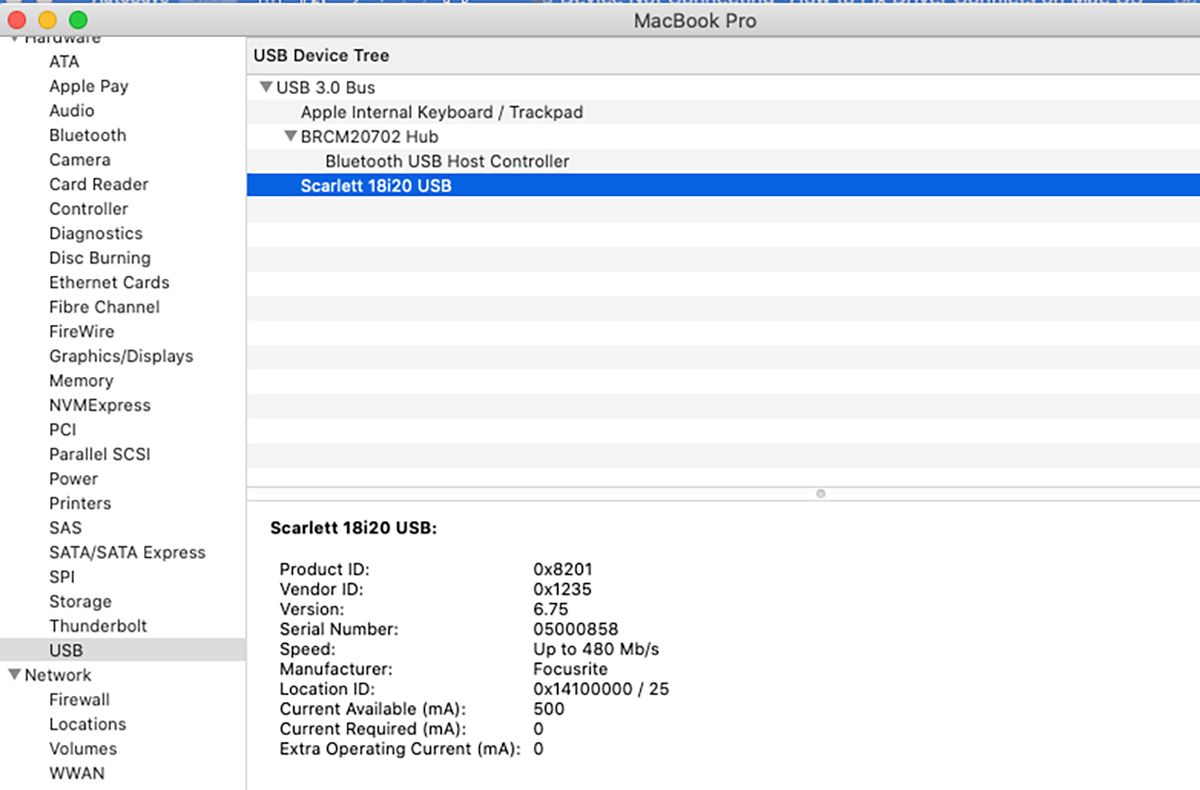Image resolution: width=1200 pixels, height=790 pixels.
Task: Open the NVMExpress section
Action: tap(100, 405)
